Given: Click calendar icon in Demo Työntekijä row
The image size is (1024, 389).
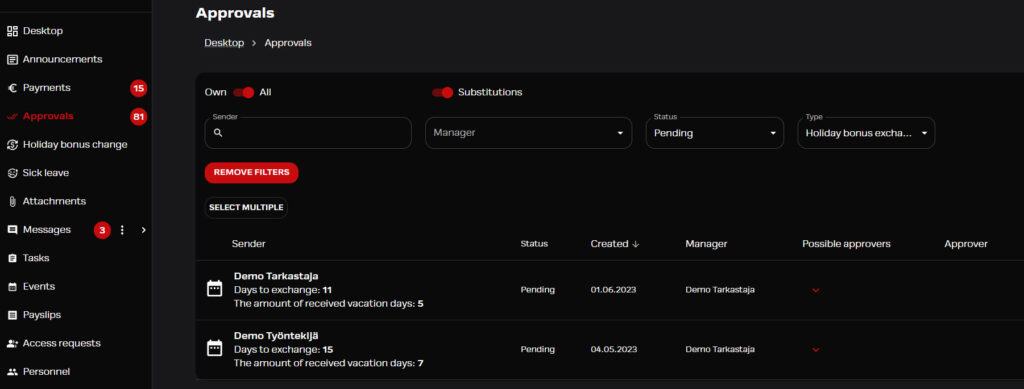Looking at the screenshot, I should pyautogui.click(x=214, y=349).
